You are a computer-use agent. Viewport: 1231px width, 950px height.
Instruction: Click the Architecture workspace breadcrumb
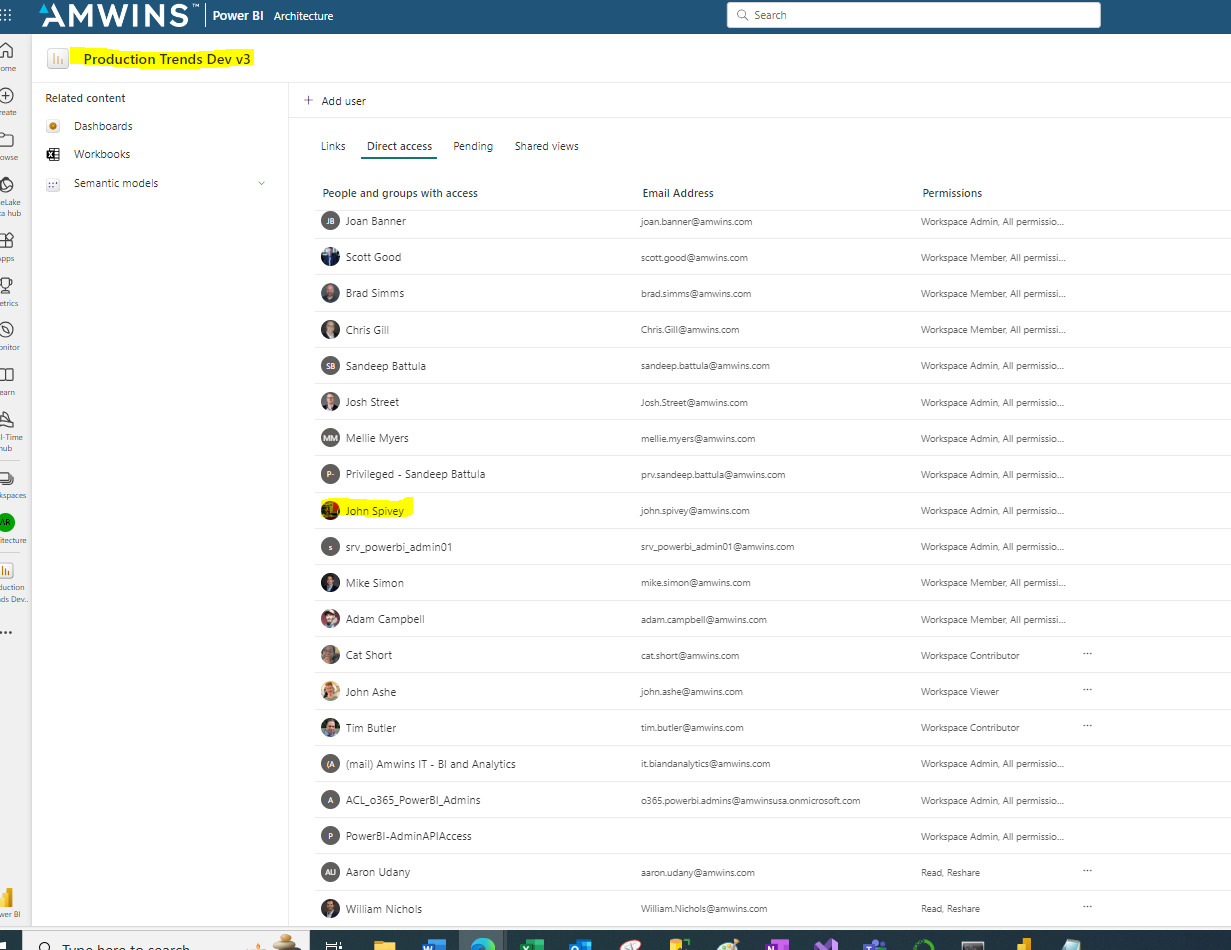pos(303,16)
